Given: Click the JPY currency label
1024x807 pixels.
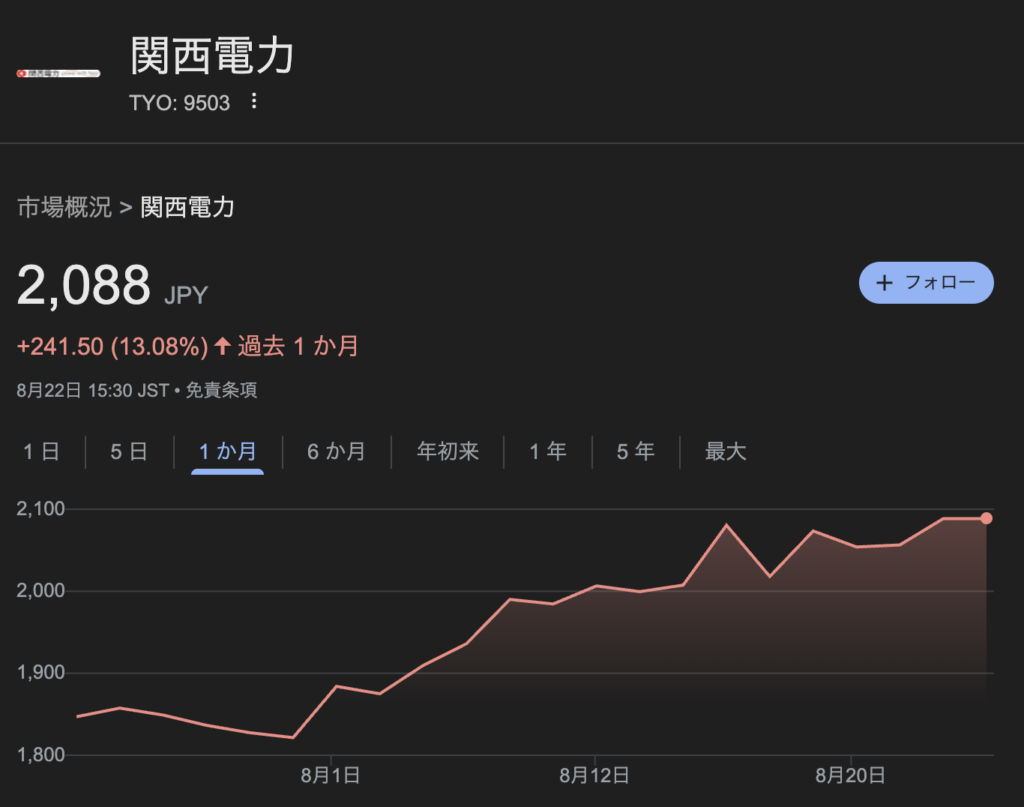Looking at the screenshot, I should (x=186, y=295).
